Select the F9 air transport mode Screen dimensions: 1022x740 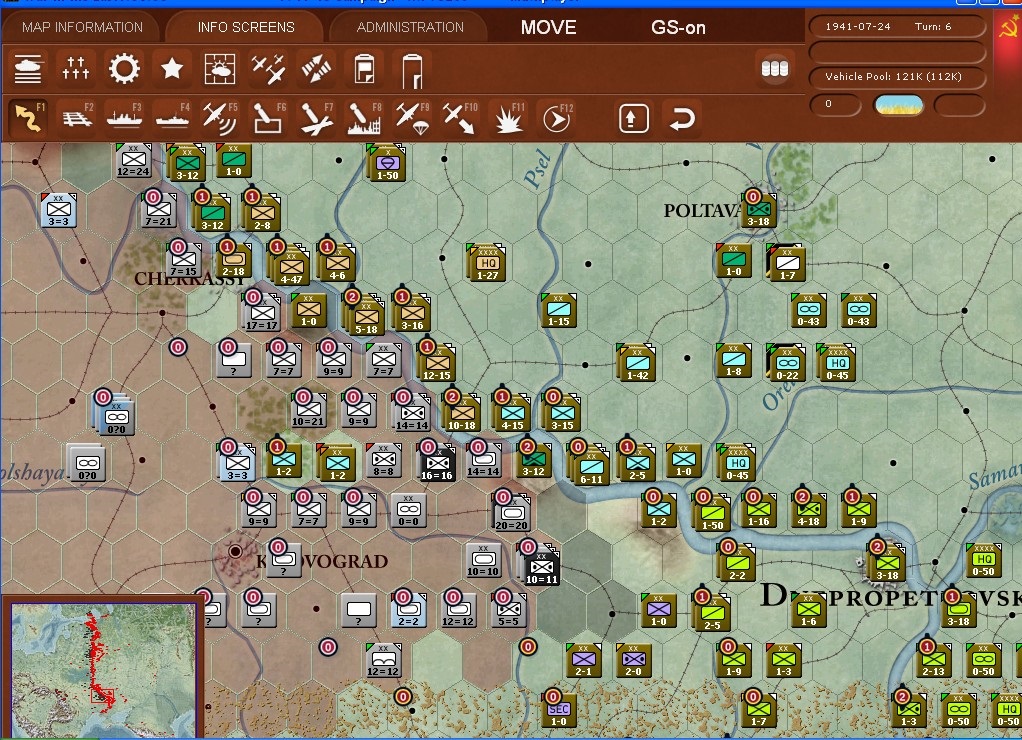(x=413, y=118)
